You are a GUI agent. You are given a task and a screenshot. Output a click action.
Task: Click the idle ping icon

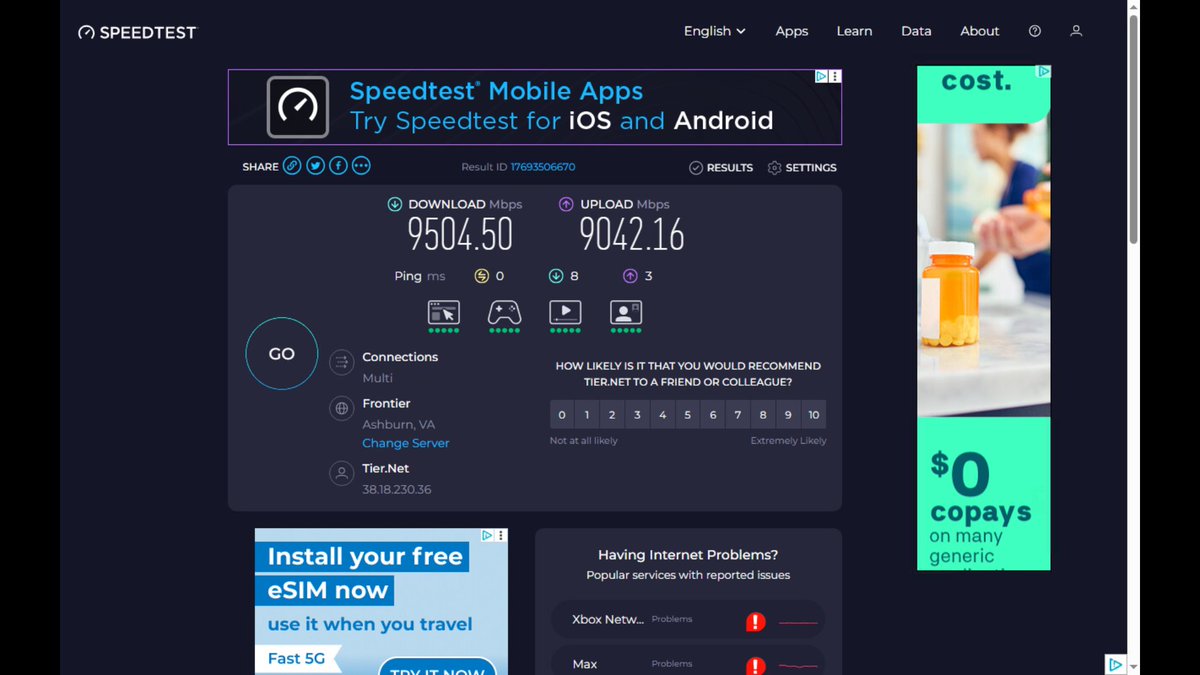click(x=481, y=276)
